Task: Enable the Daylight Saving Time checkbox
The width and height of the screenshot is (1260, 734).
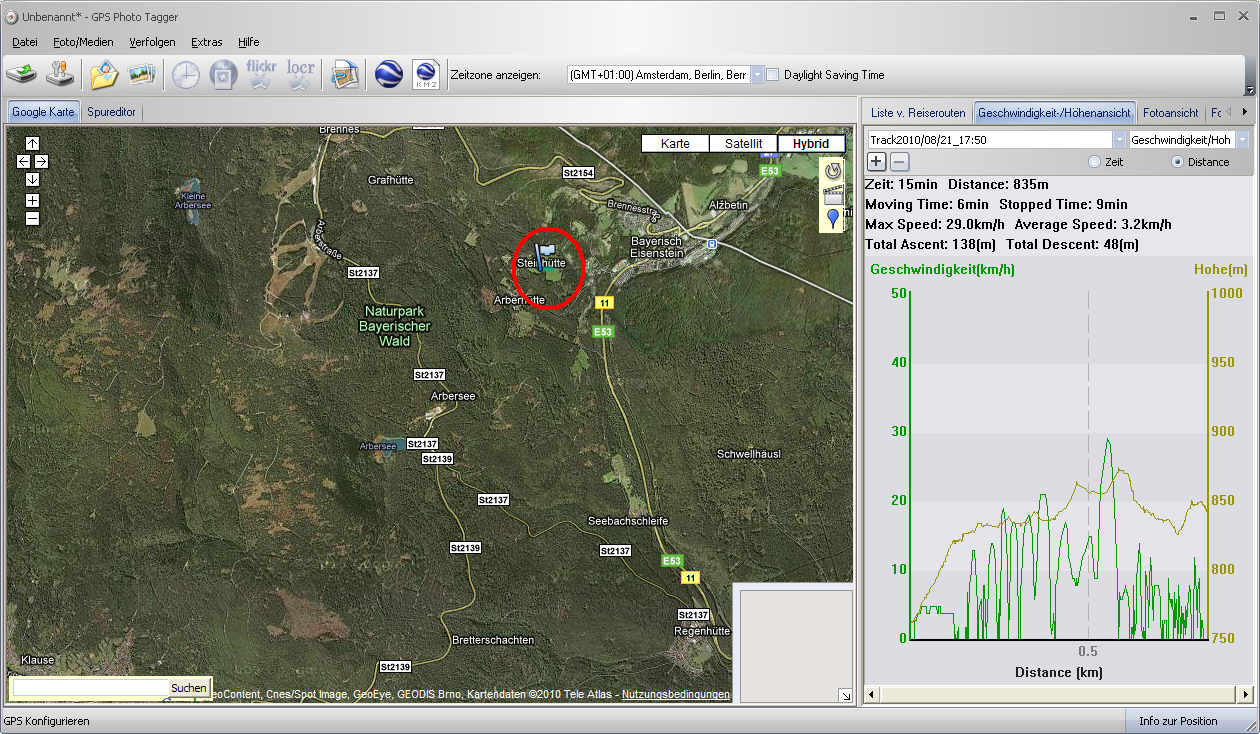Action: (x=772, y=75)
